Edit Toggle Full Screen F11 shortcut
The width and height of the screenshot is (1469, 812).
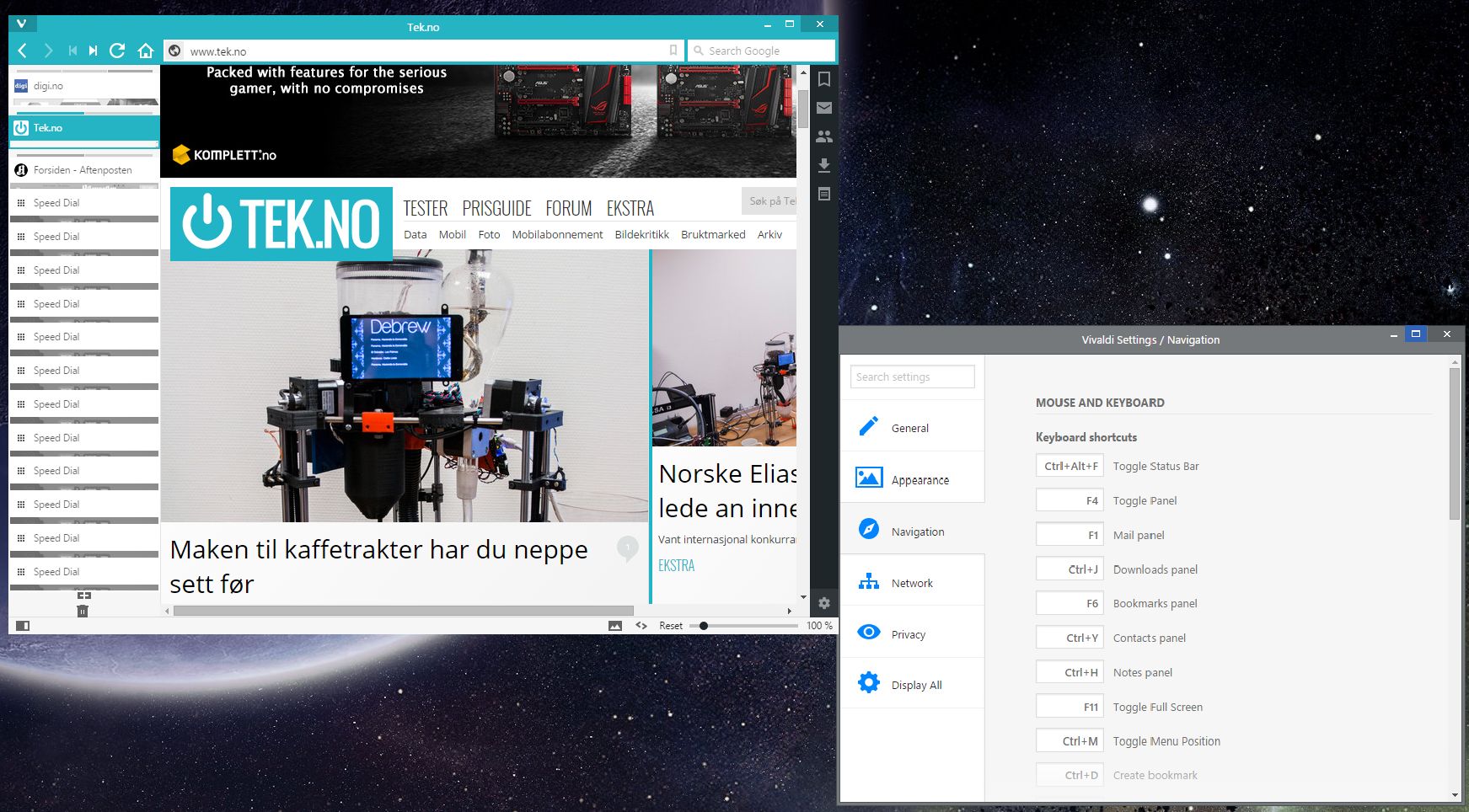click(x=1070, y=707)
